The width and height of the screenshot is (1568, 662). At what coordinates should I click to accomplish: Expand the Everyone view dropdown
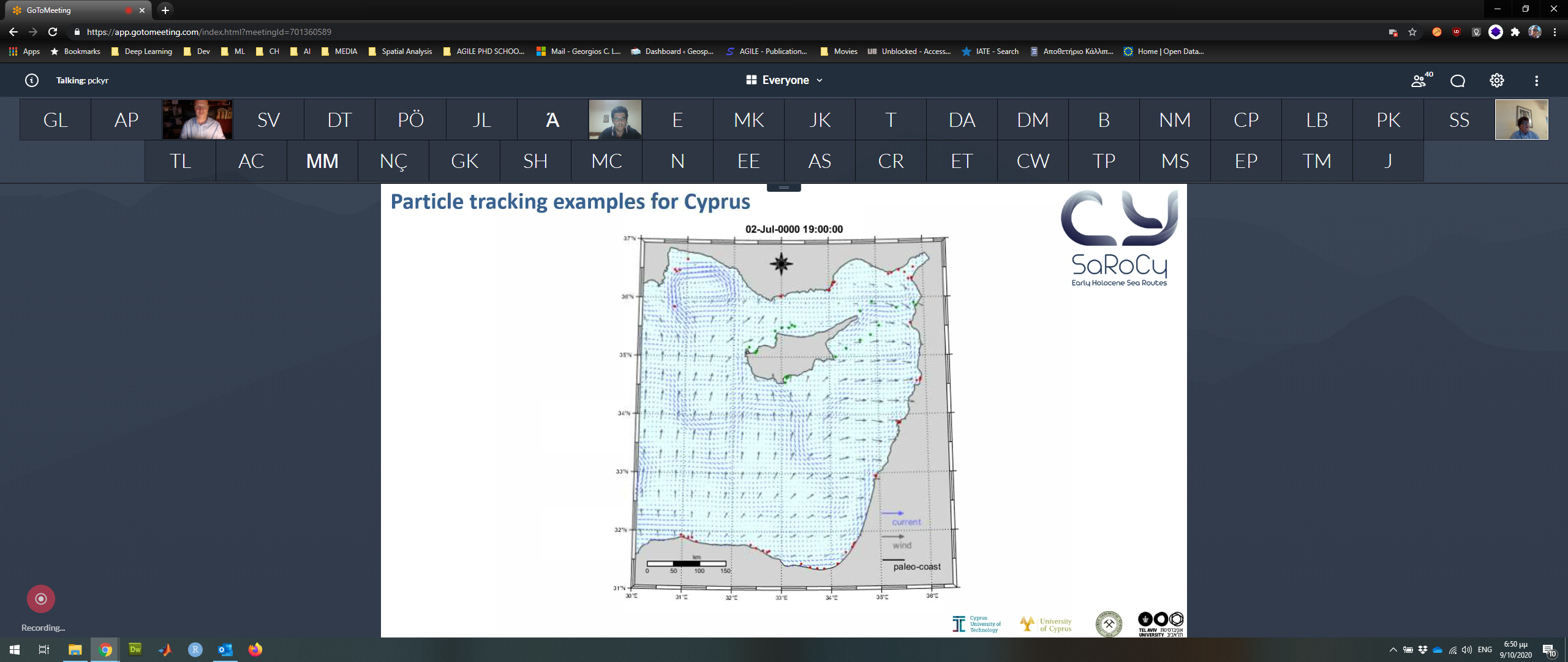pyautogui.click(x=785, y=80)
